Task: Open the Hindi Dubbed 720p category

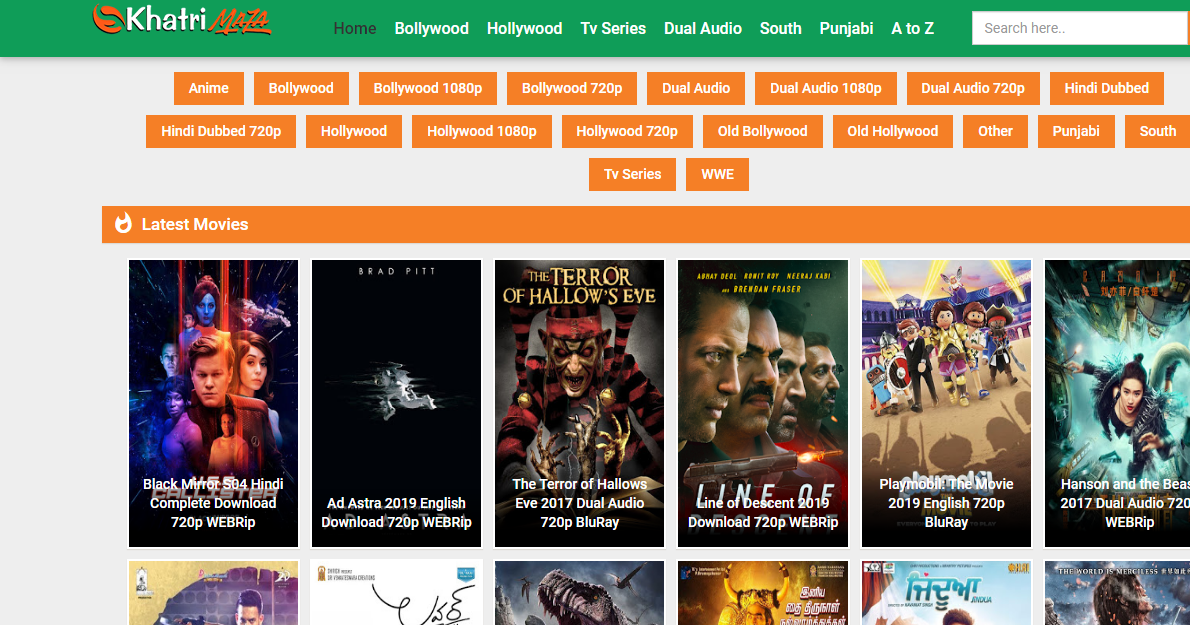Action: (221, 131)
